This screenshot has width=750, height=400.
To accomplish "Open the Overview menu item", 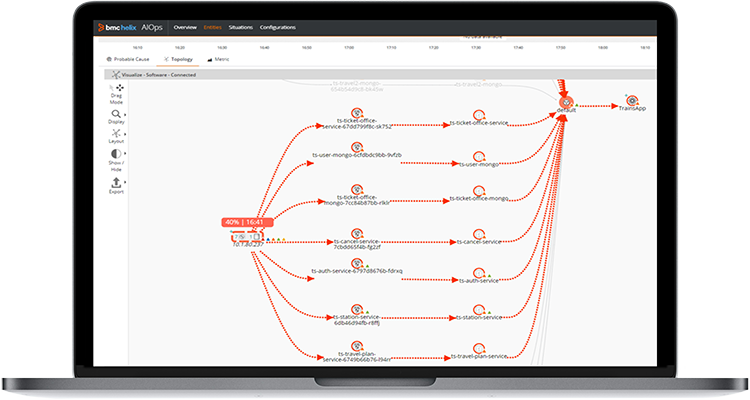I will 185,28.
